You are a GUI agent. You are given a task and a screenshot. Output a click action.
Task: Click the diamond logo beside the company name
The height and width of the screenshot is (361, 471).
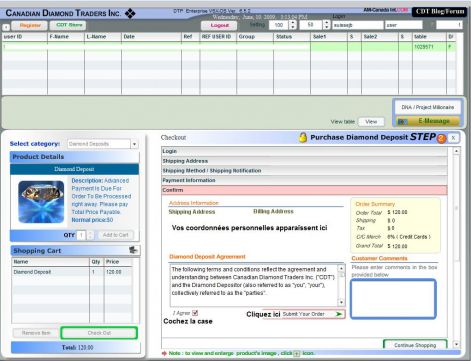130,13
